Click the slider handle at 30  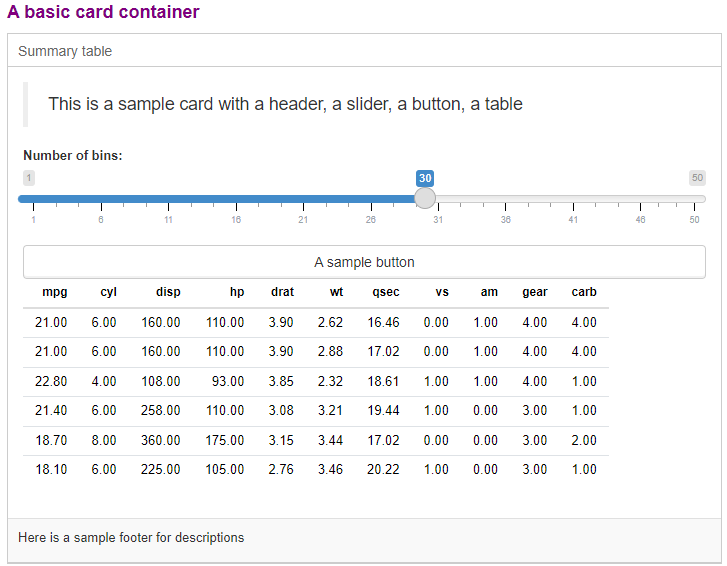point(425,198)
